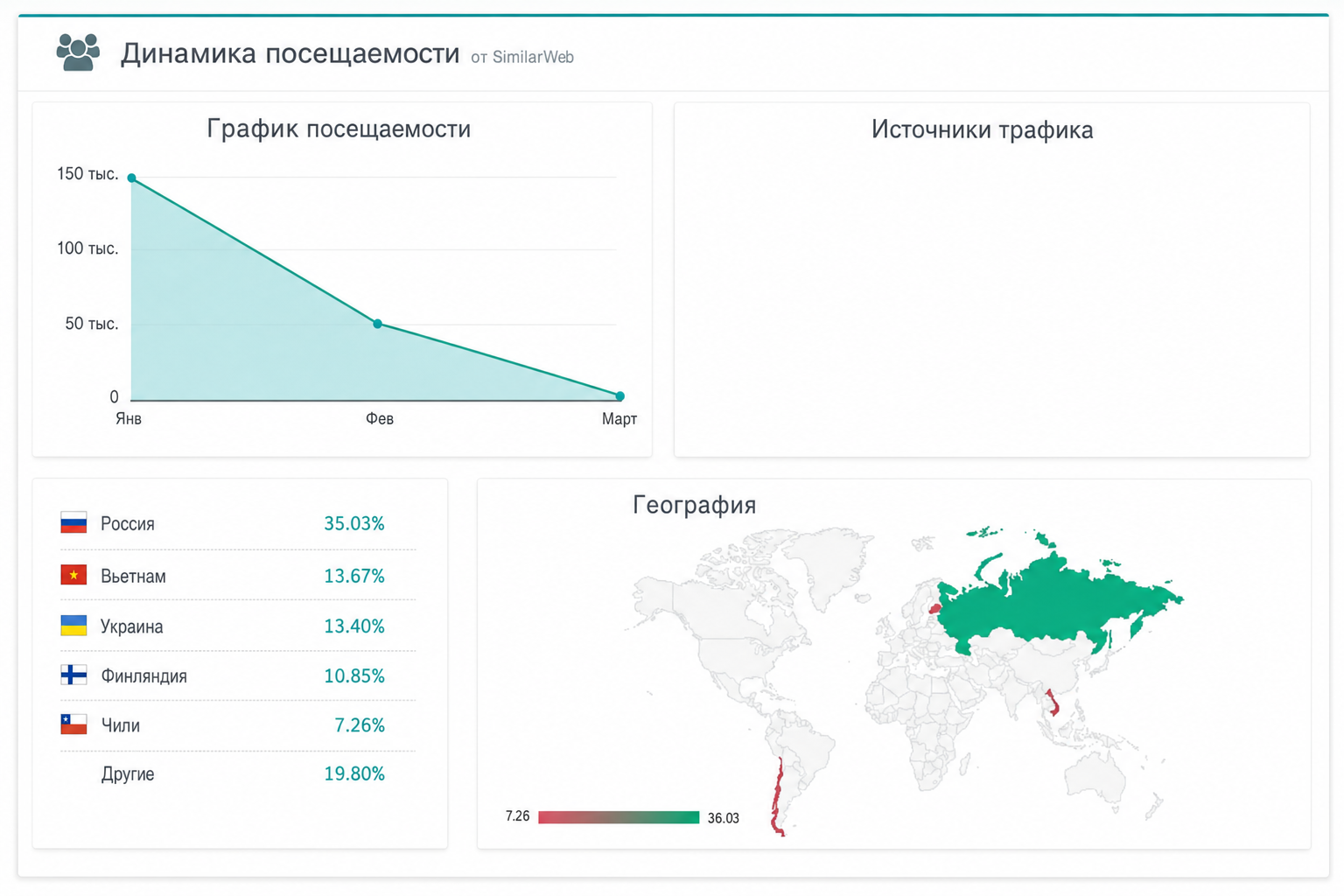1344x896 pixels.
Task: Click the Ukraine flag icon
Action: 73,626
